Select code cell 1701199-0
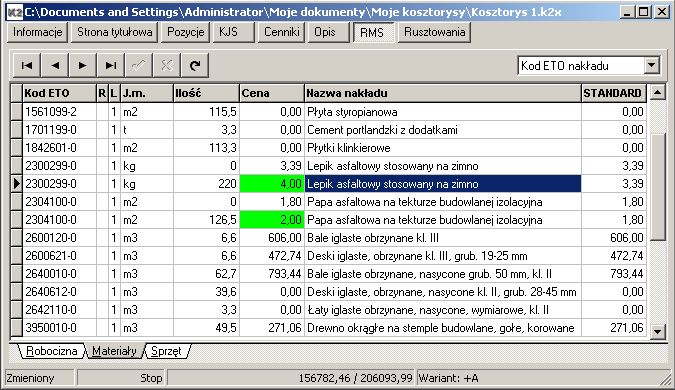The width and height of the screenshot is (675, 390). pyautogui.click(x=59, y=130)
